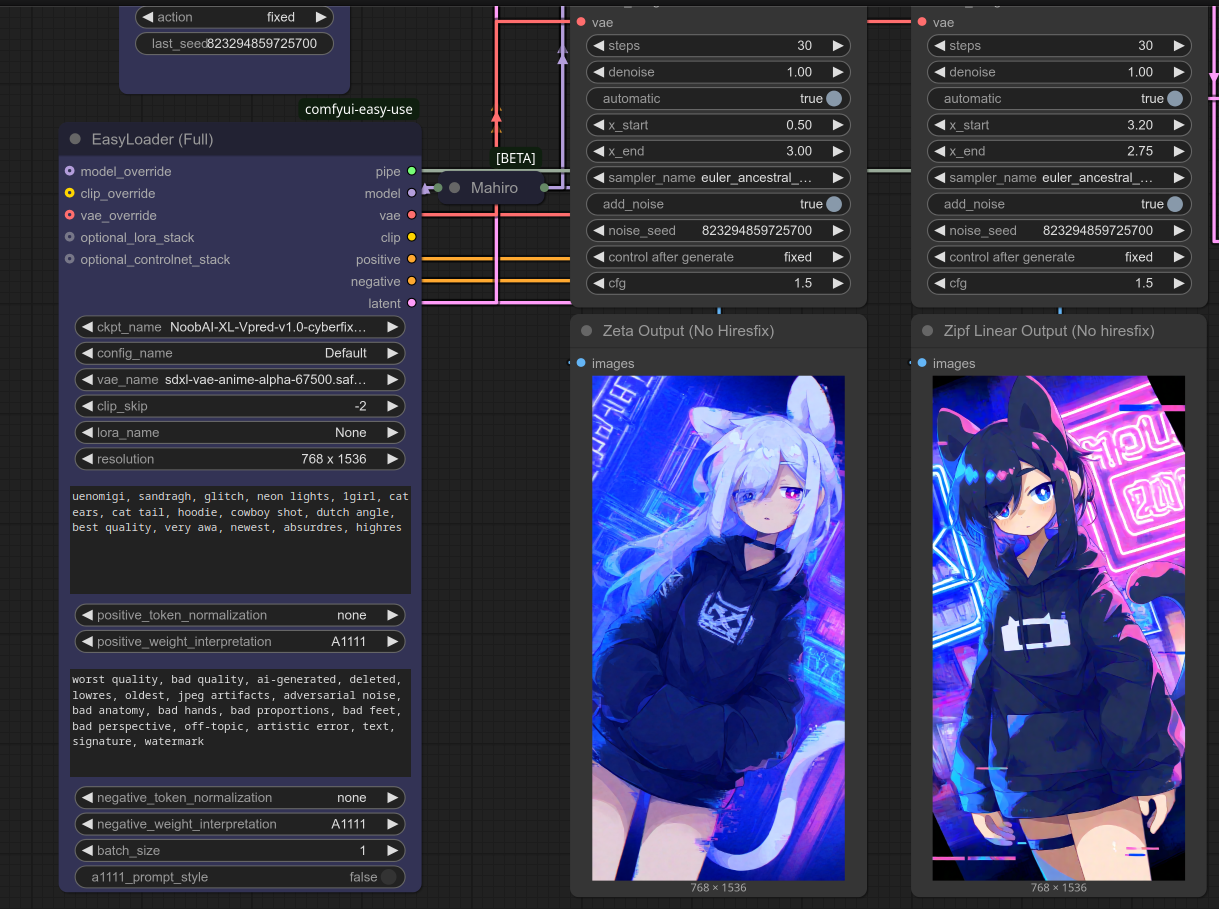Viewport: 1219px width, 909px height.
Task: Open the positive_weight_interpretation dropdown
Action: (240, 642)
